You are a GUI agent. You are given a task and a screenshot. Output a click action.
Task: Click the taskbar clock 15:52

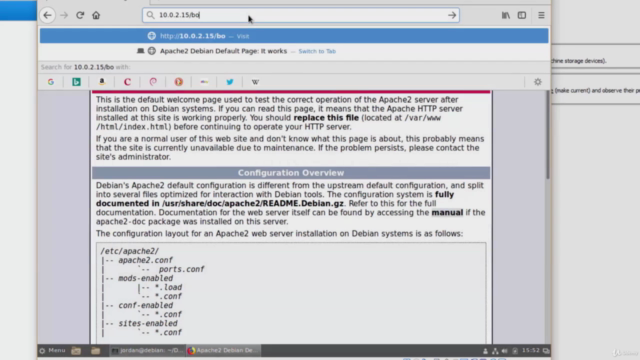tap(531, 351)
